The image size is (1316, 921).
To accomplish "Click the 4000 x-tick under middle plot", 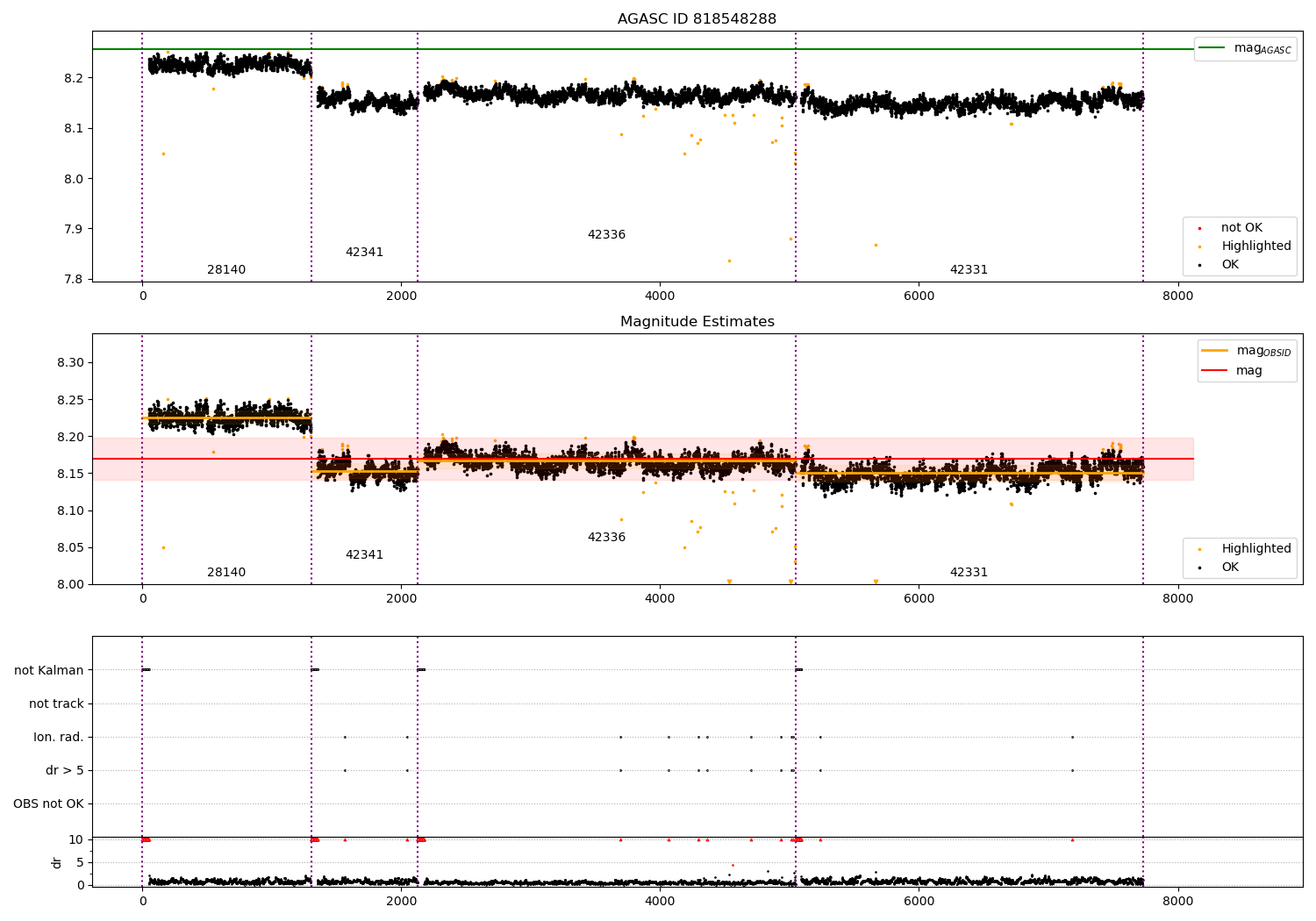I will (660, 599).
